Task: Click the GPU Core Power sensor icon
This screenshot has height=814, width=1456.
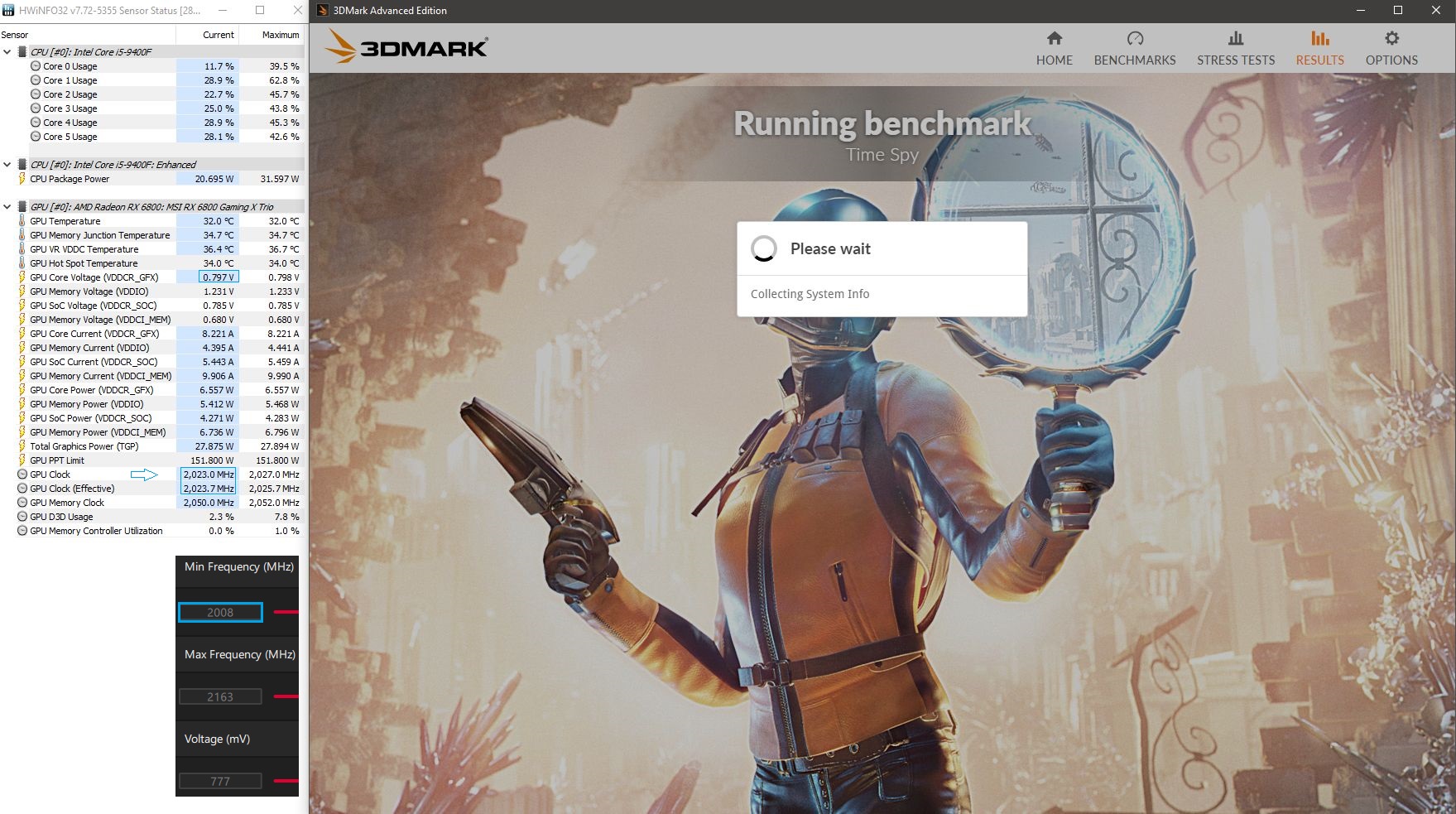Action: coord(22,390)
